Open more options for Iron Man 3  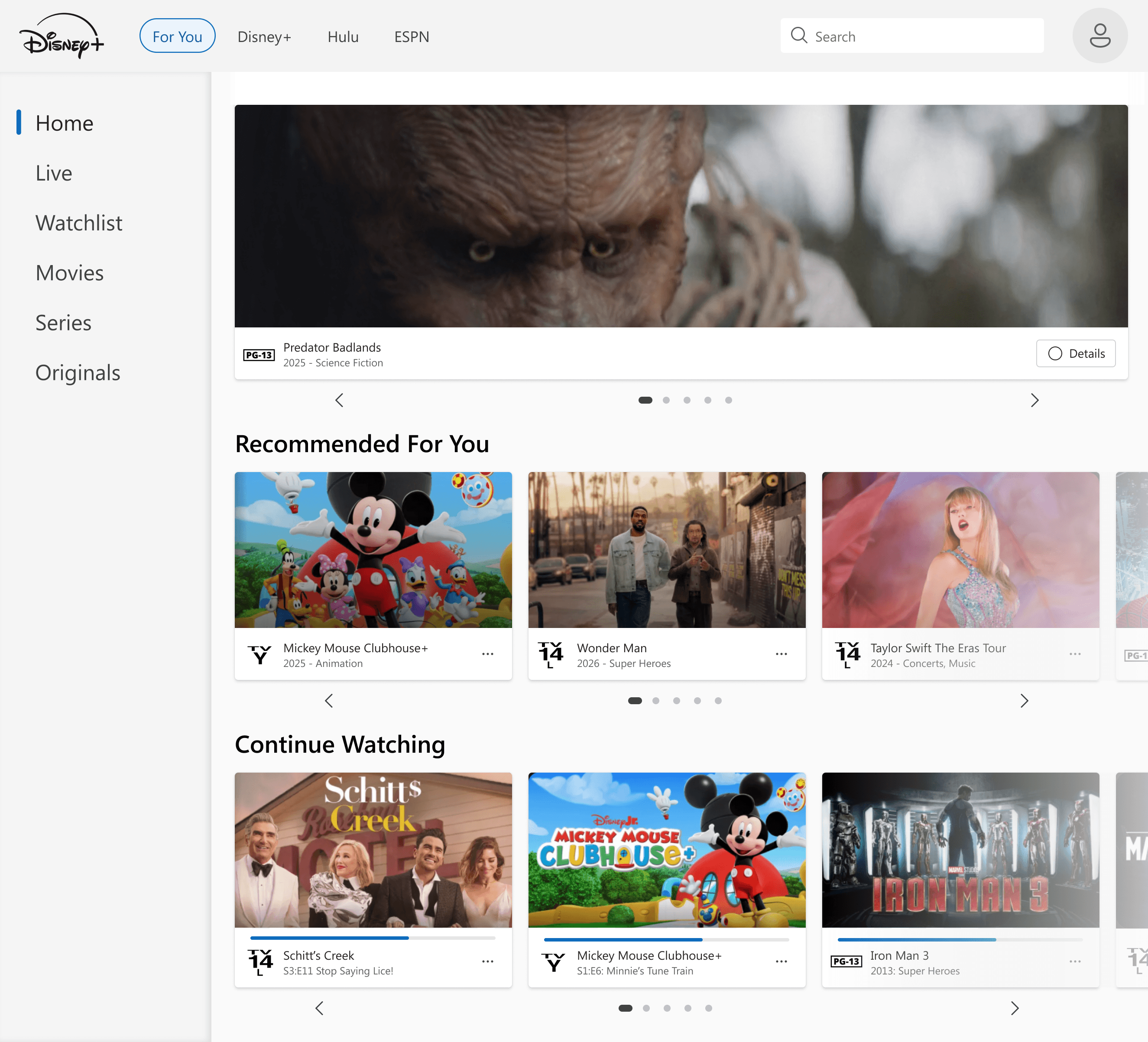point(1074,962)
